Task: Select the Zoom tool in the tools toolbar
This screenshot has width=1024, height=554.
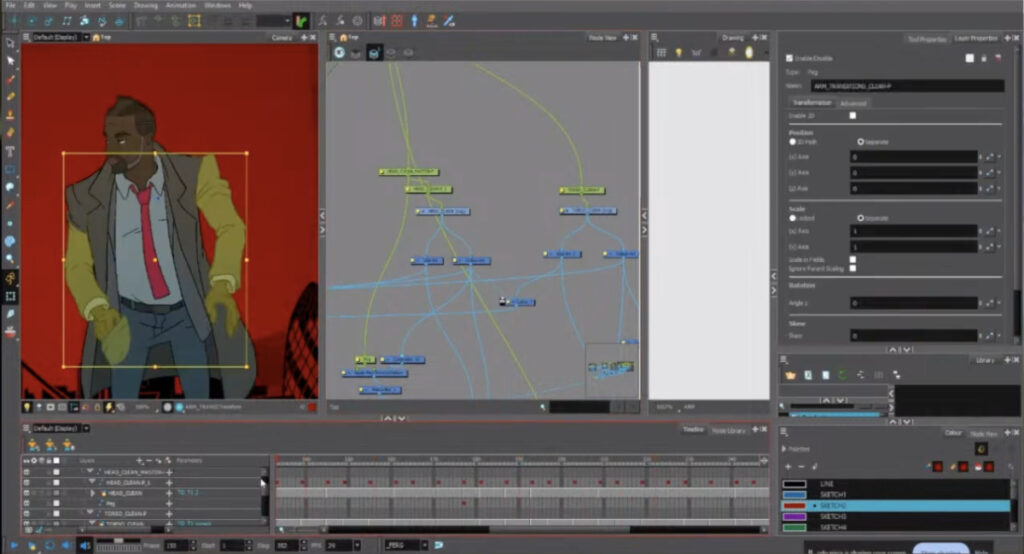Action: point(10,259)
